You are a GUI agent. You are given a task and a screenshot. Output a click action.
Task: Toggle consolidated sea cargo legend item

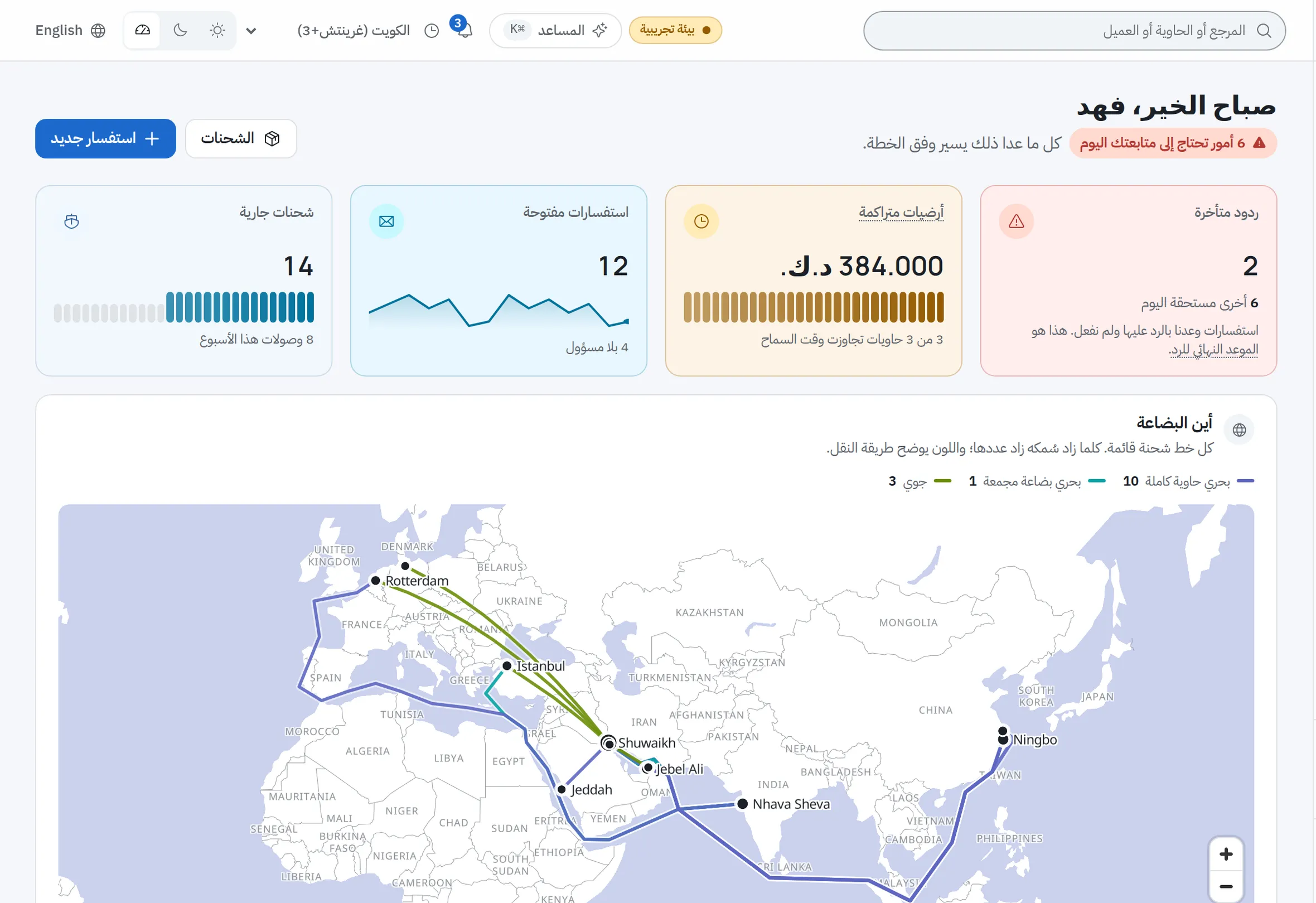coord(1037,481)
